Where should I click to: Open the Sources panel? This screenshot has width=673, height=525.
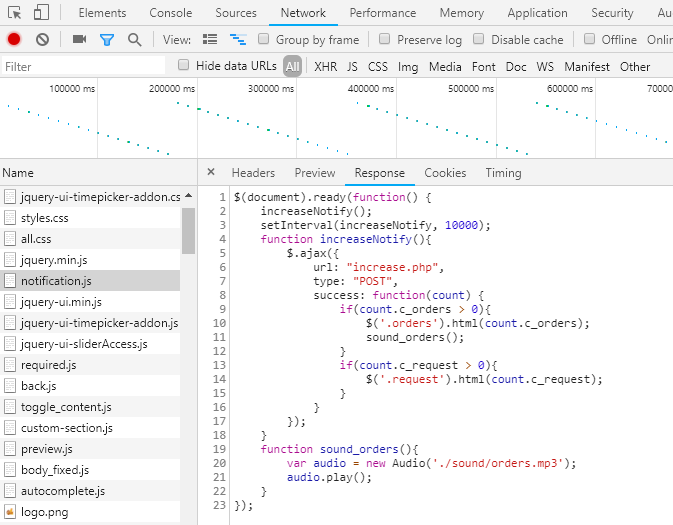tap(236, 13)
